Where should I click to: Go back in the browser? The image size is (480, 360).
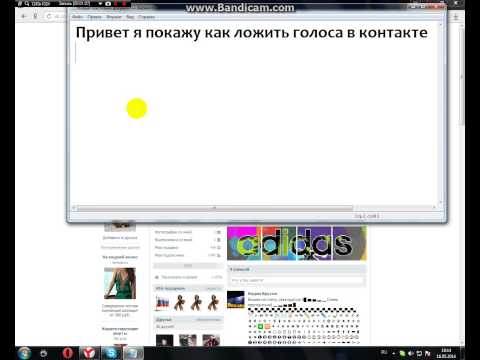(23, 16)
